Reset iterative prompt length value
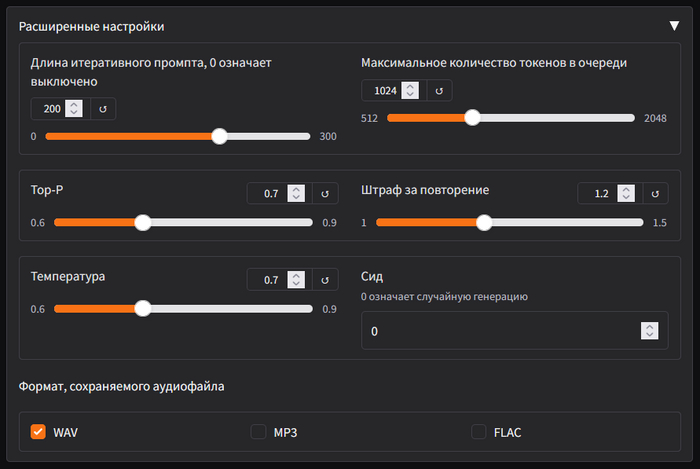This screenshot has width=700, height=469. point(104,108)
